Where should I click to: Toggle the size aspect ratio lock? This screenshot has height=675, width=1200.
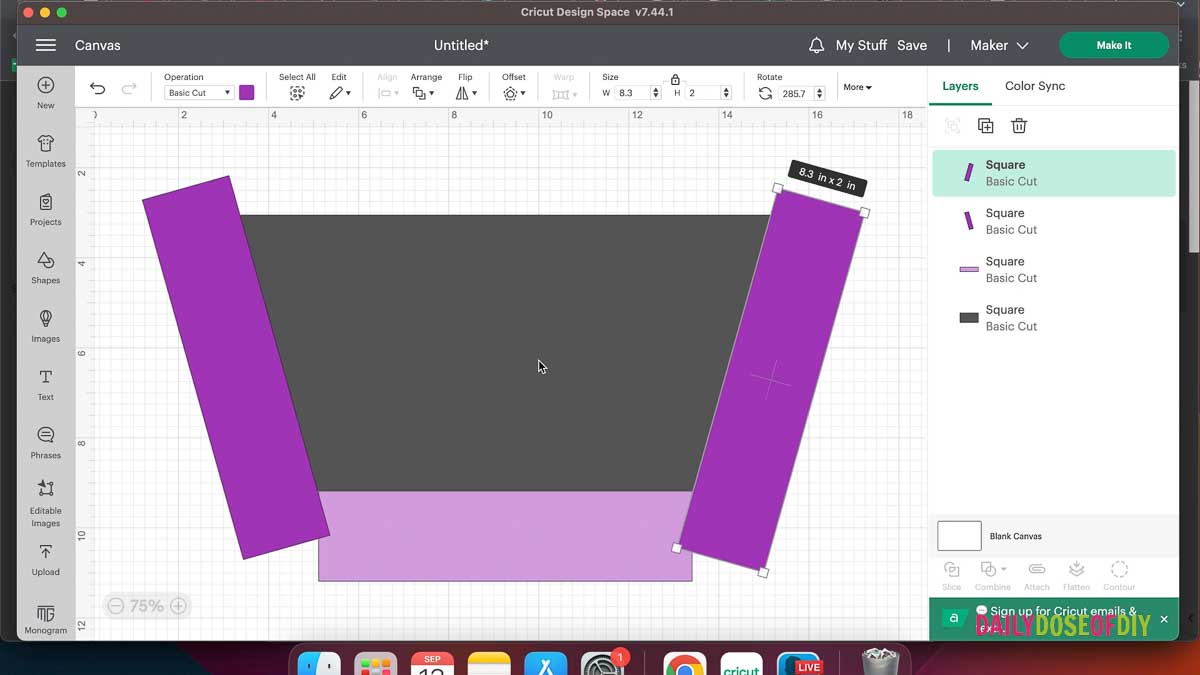676,79
